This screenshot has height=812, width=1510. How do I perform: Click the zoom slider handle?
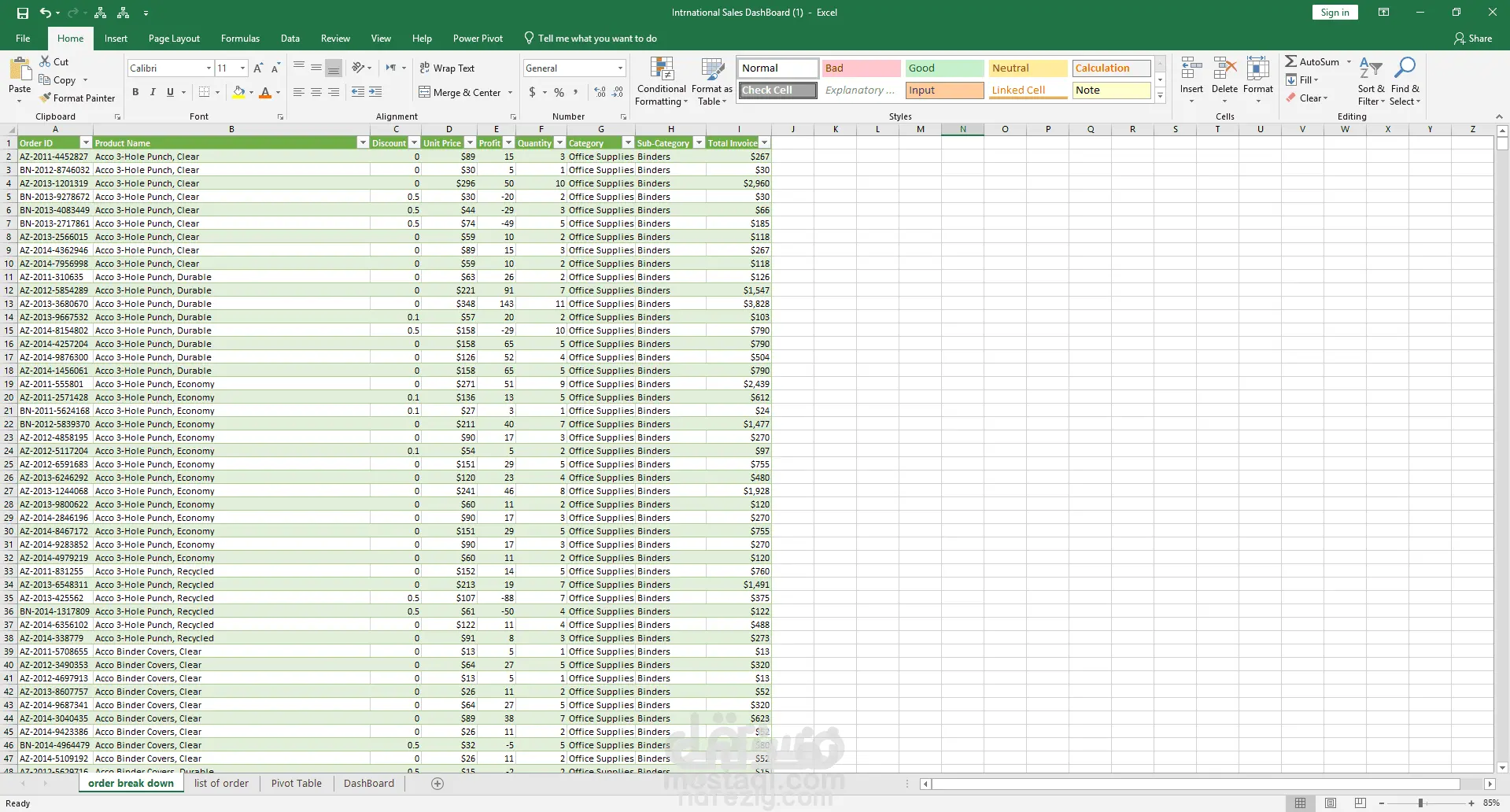[1420, 803]
